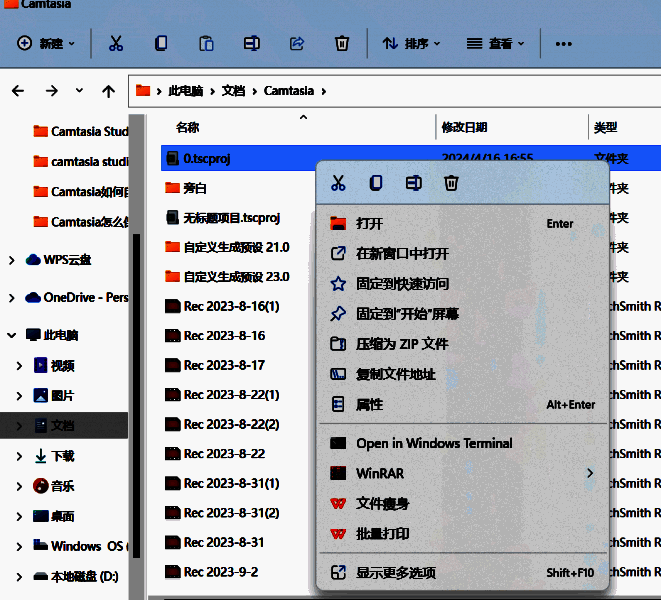Click the paste icon in the top toolbar
661x600 pixels.
(206, 44)
